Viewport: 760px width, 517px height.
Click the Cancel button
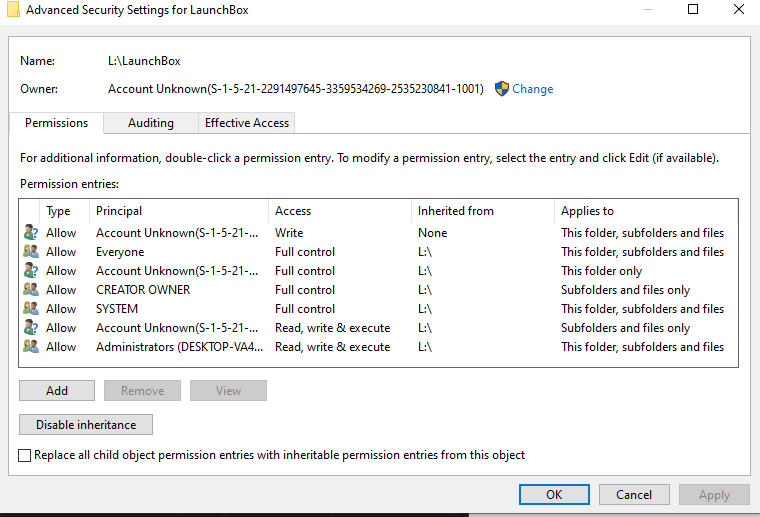point(634,494)
